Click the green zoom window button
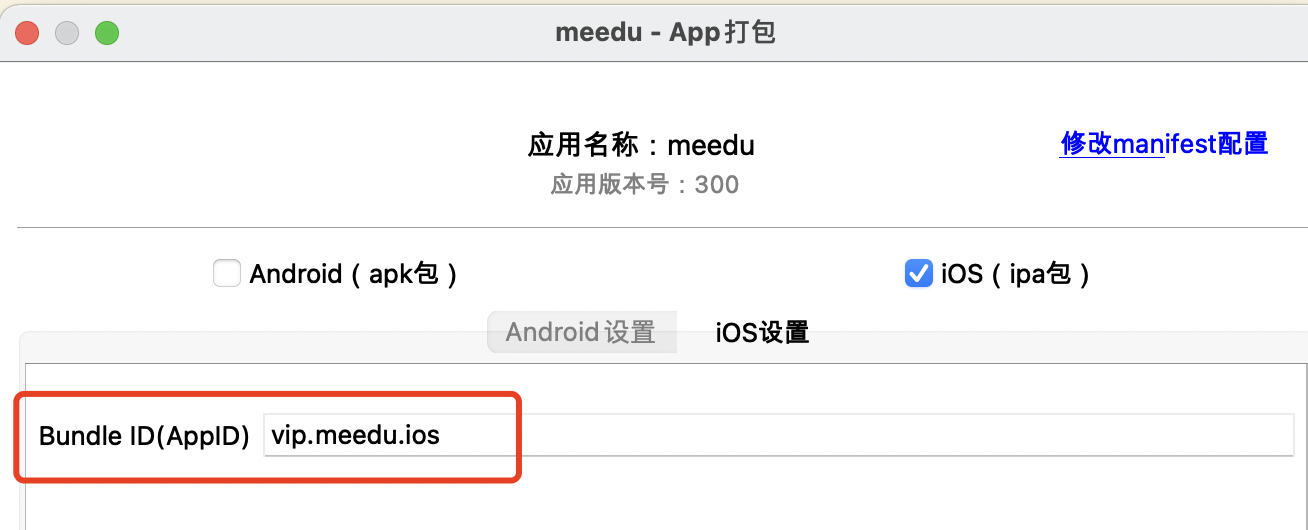 (107, 33)
